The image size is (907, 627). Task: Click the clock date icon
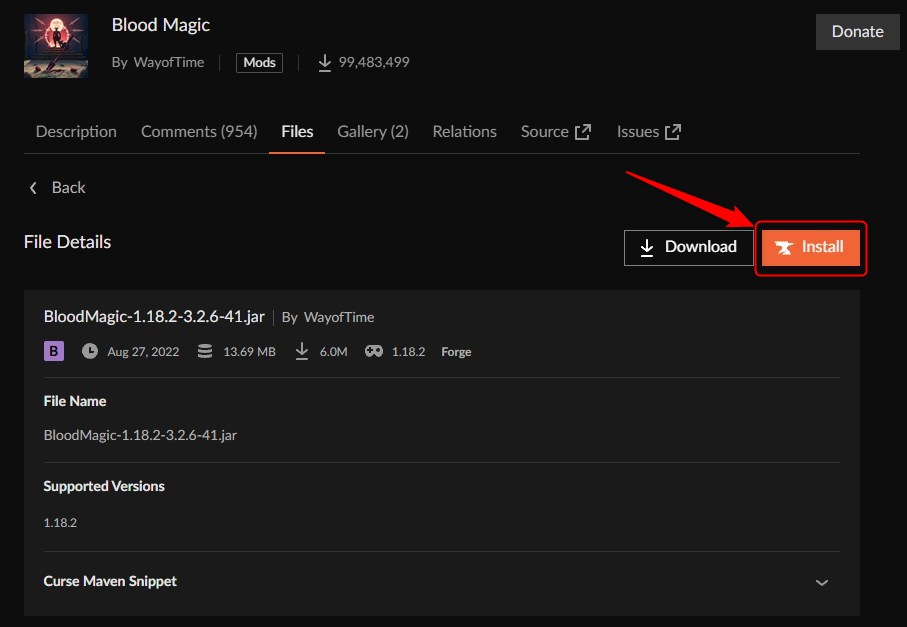90,351
